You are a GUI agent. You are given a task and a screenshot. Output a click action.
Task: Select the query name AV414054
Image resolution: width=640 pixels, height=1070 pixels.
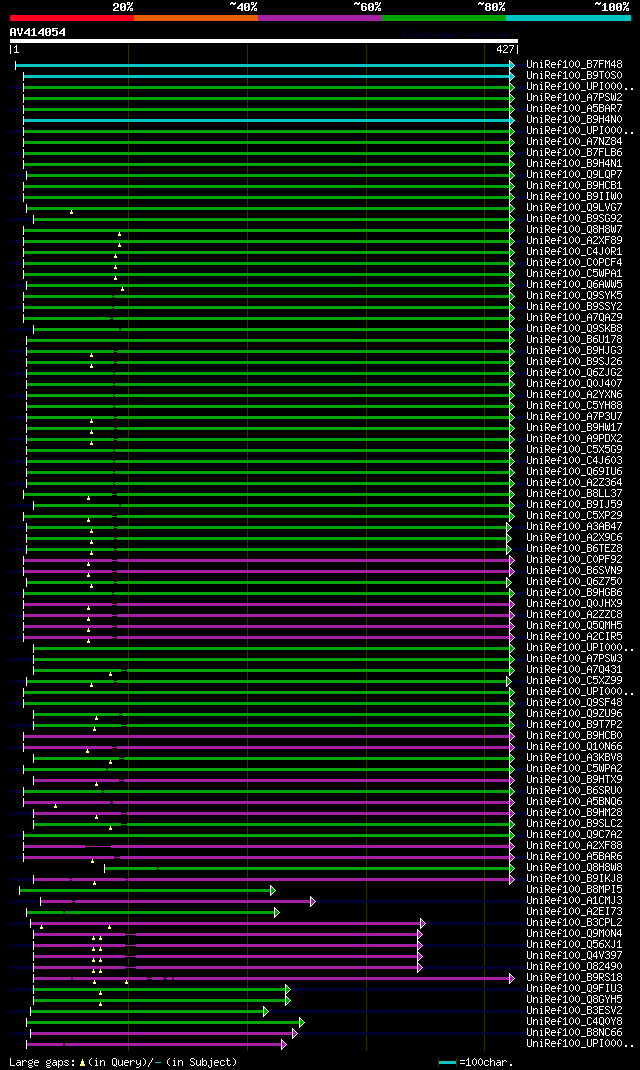[38, 32]
